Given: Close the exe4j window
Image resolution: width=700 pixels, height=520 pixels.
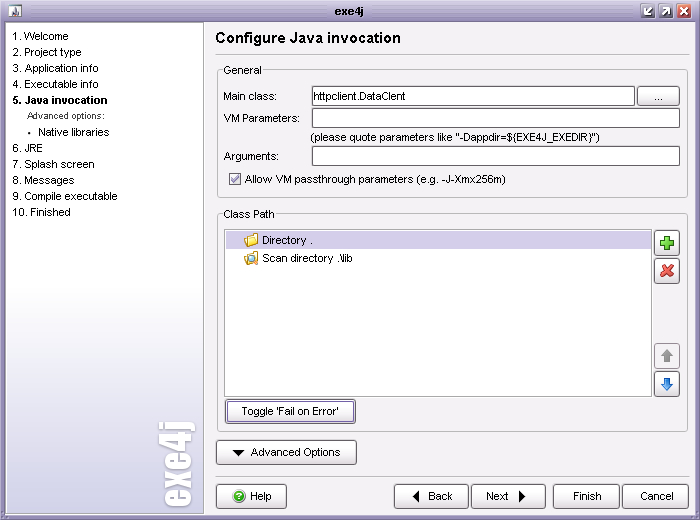Looking at the screenshot, I should [684, 11].
